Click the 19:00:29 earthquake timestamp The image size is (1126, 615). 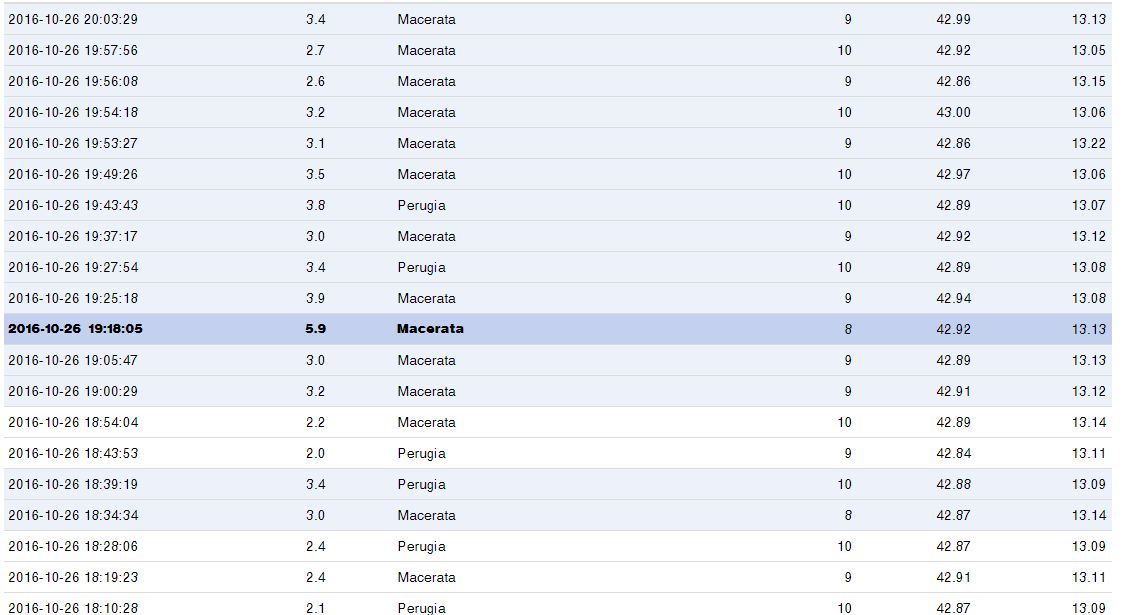73,391
